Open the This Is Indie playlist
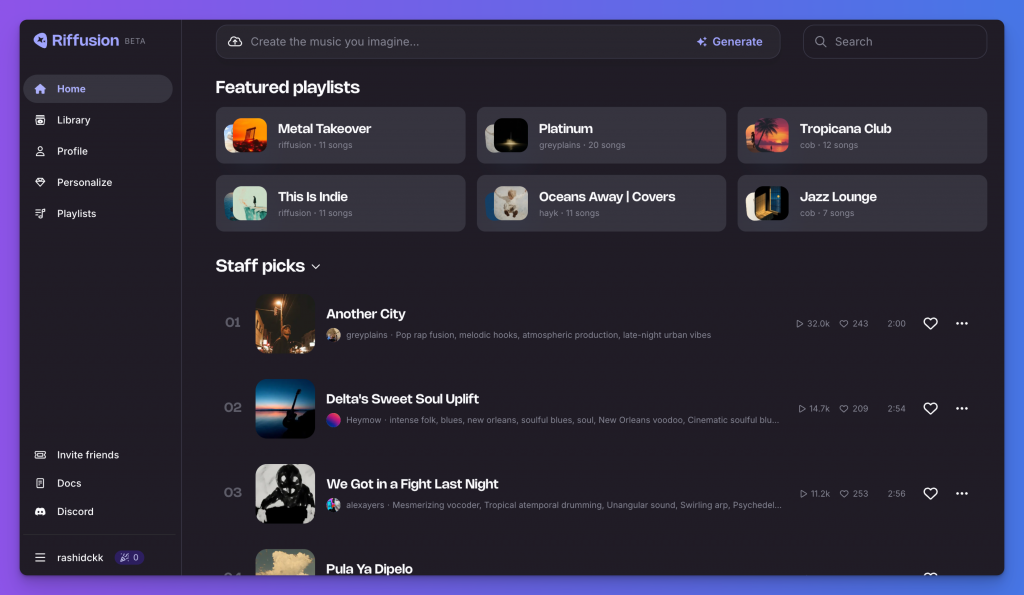1024x595 pixels. pyautogui.click(x=340, y=203)
